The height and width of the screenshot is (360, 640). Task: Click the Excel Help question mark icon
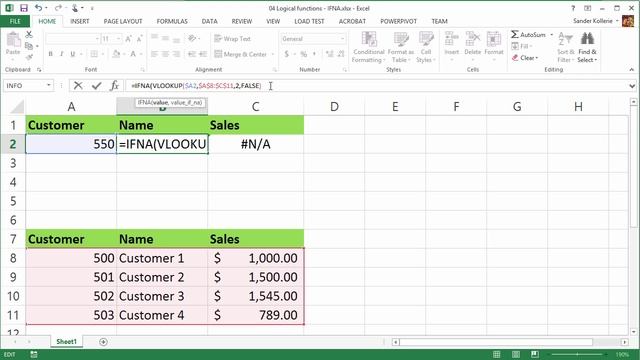pos(573,8)
